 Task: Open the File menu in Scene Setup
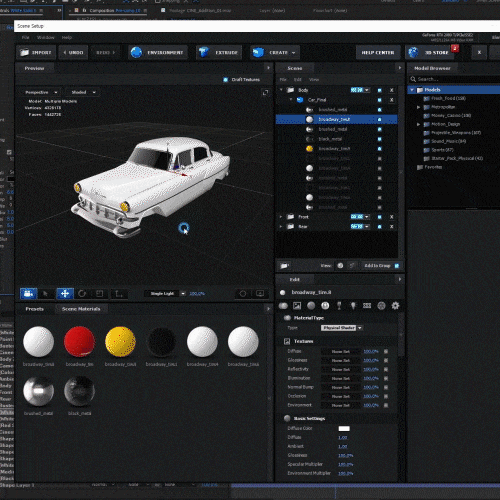click(x=25, y=37)
